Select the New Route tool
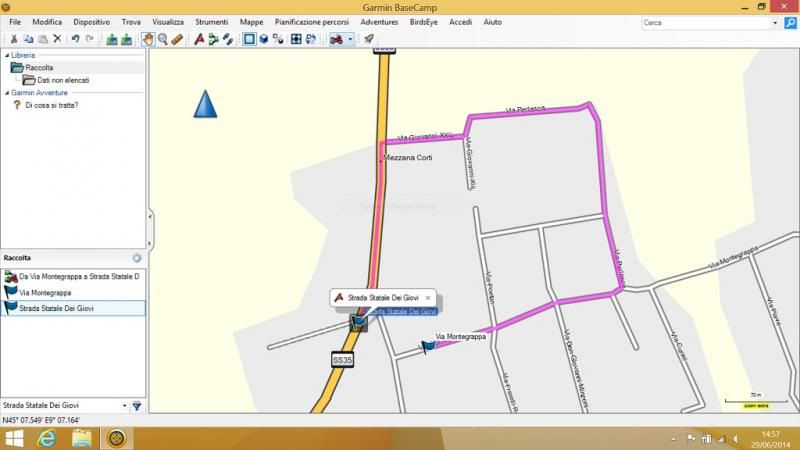The width and height of the screenshot is (800, 450). tap(199, 39)
